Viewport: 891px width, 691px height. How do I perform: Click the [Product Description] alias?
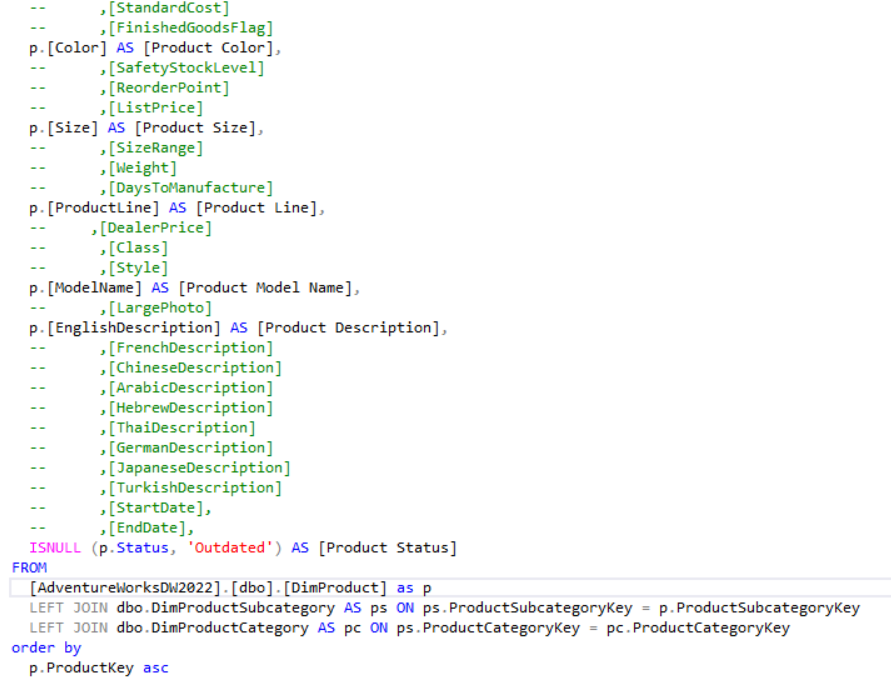click(x=348, y=328)
